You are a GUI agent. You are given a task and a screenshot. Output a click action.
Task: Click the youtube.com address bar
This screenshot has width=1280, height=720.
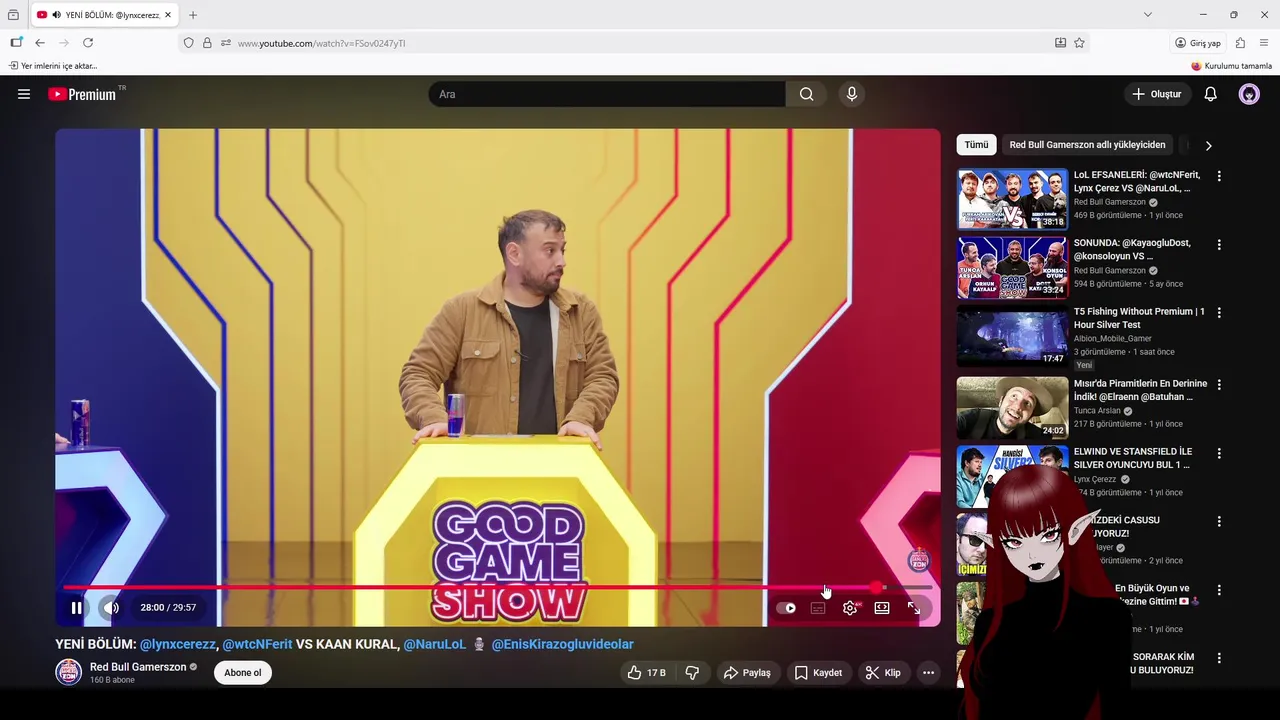[640, 43]
